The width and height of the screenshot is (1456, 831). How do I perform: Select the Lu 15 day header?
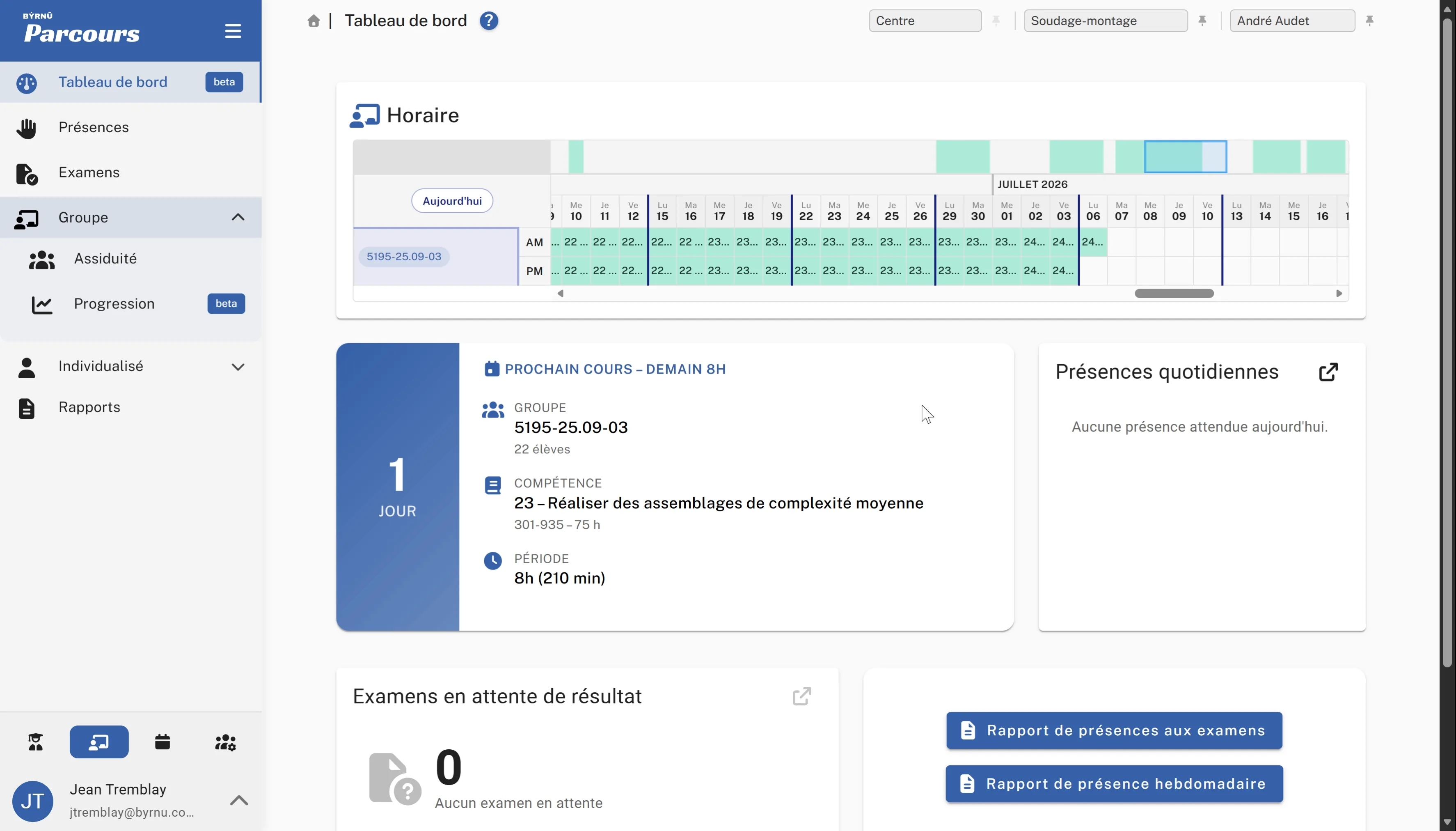(662, 211)
